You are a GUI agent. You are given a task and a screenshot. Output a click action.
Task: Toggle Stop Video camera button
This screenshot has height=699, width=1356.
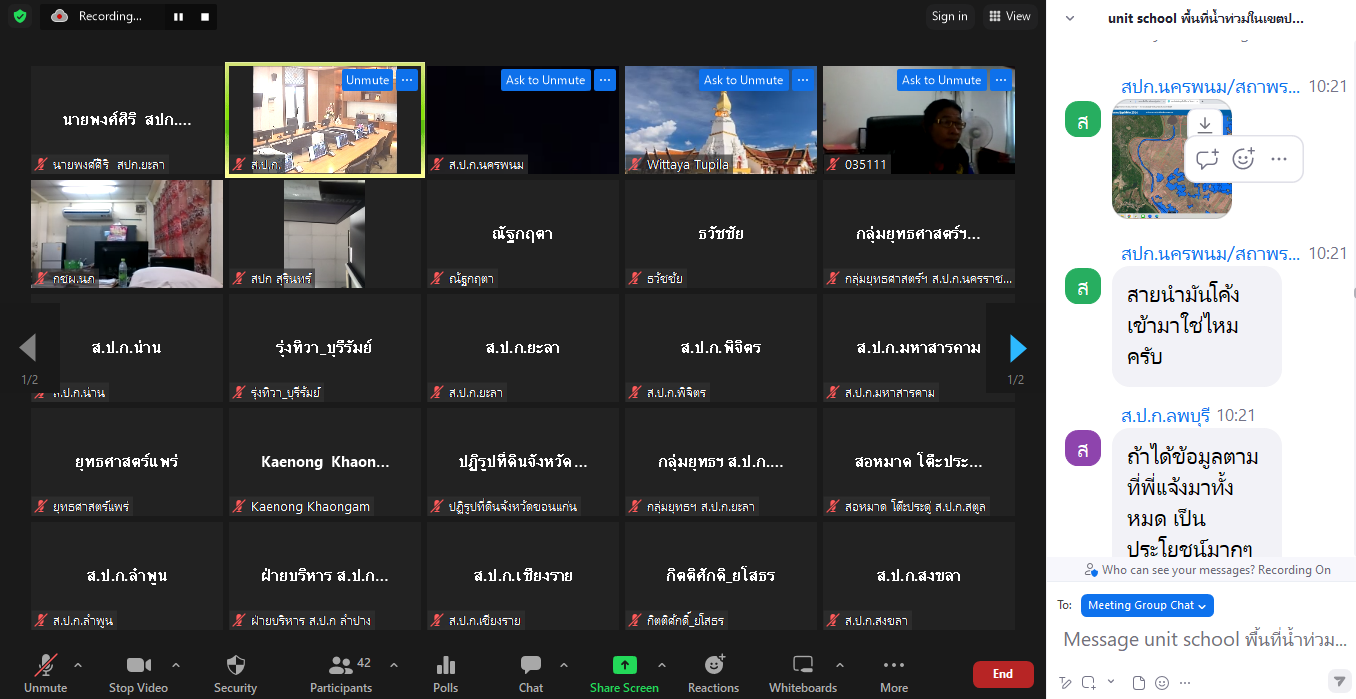[x=138, y=674]
